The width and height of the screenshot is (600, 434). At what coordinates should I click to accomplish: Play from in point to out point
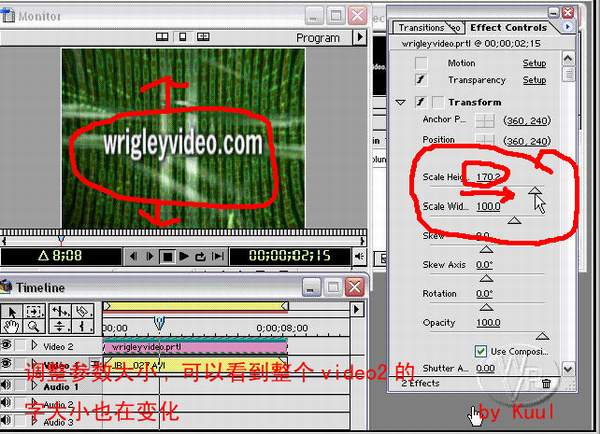click(218, 256)
